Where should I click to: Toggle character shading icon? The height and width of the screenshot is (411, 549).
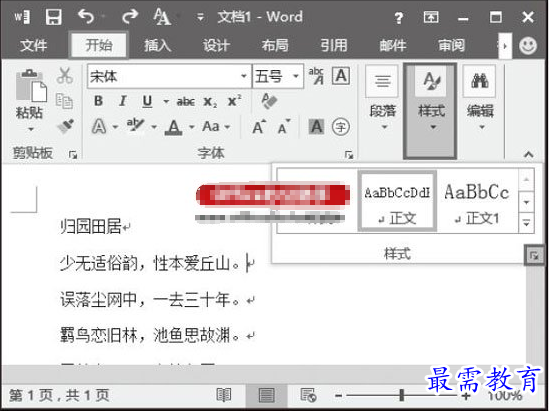[x=316, y=126]
